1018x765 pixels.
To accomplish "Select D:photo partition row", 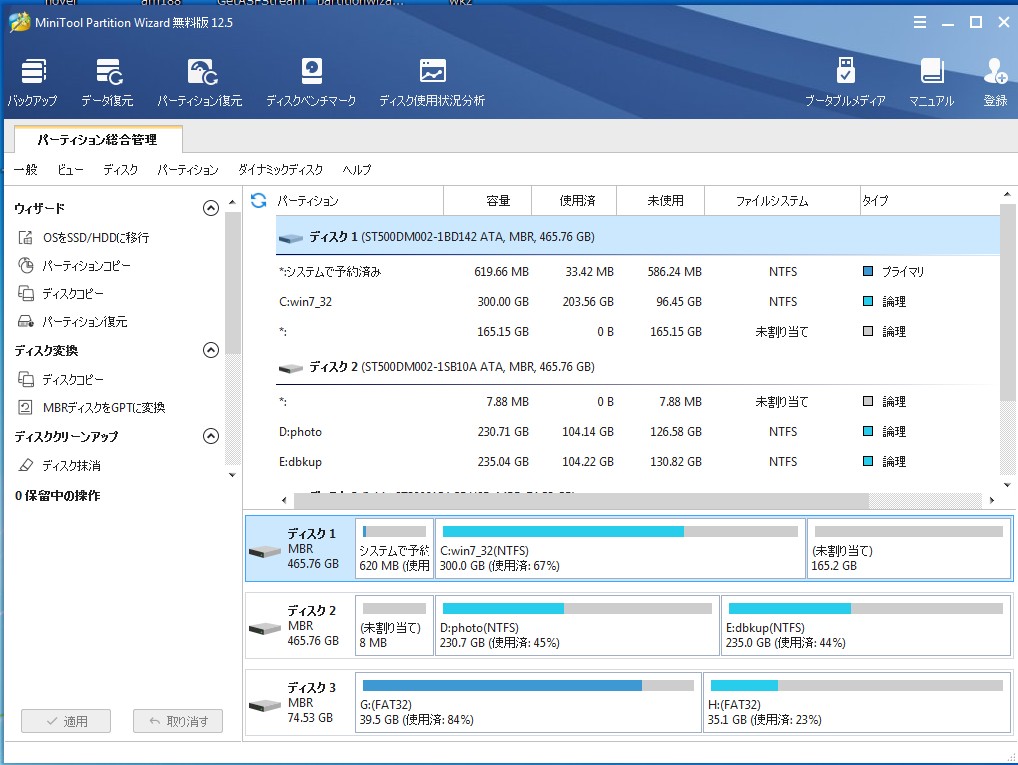I will [638, 431].
